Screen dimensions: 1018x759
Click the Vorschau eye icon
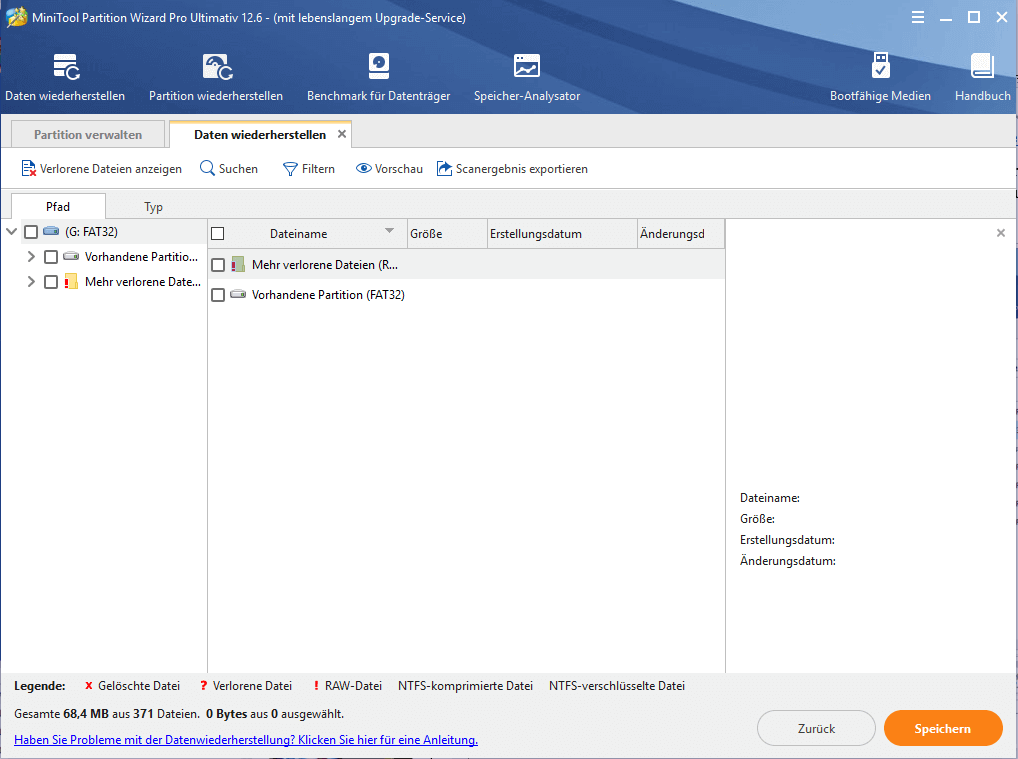[364, 168]
